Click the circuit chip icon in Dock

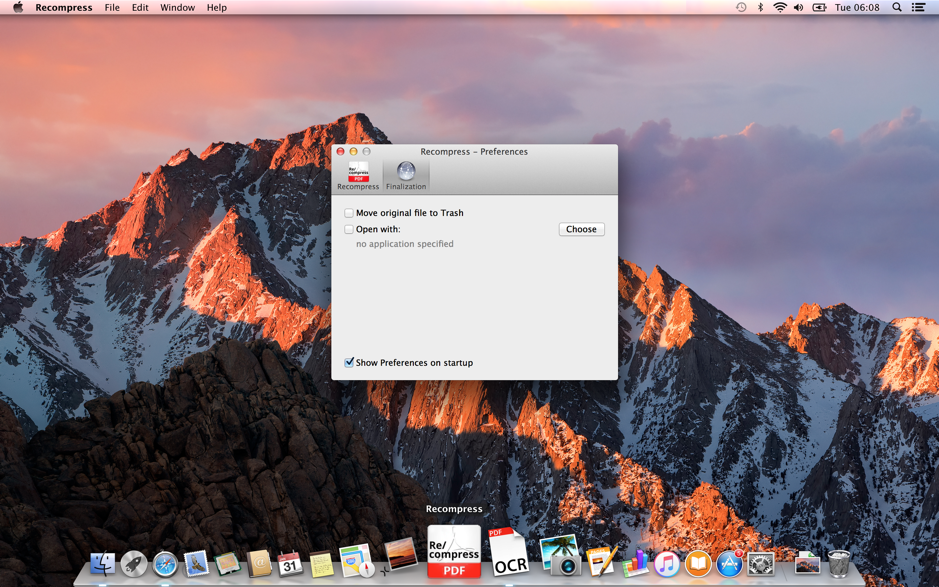pyautogui.click(x=228, y=564)
